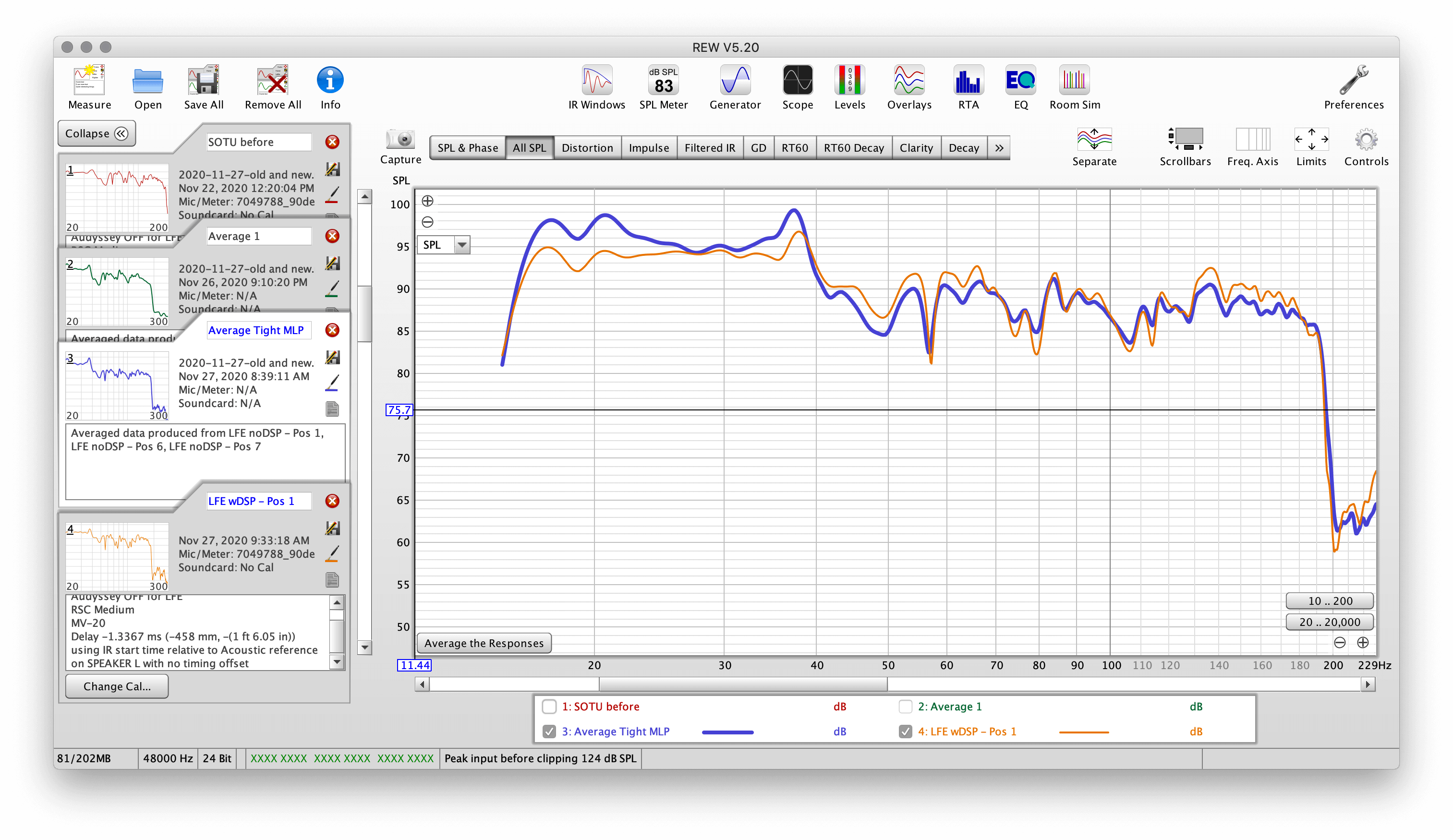1453x840 pixels.
Task: Zoom out horizontal axis minus icon
Action: (x=1339, y=642)
